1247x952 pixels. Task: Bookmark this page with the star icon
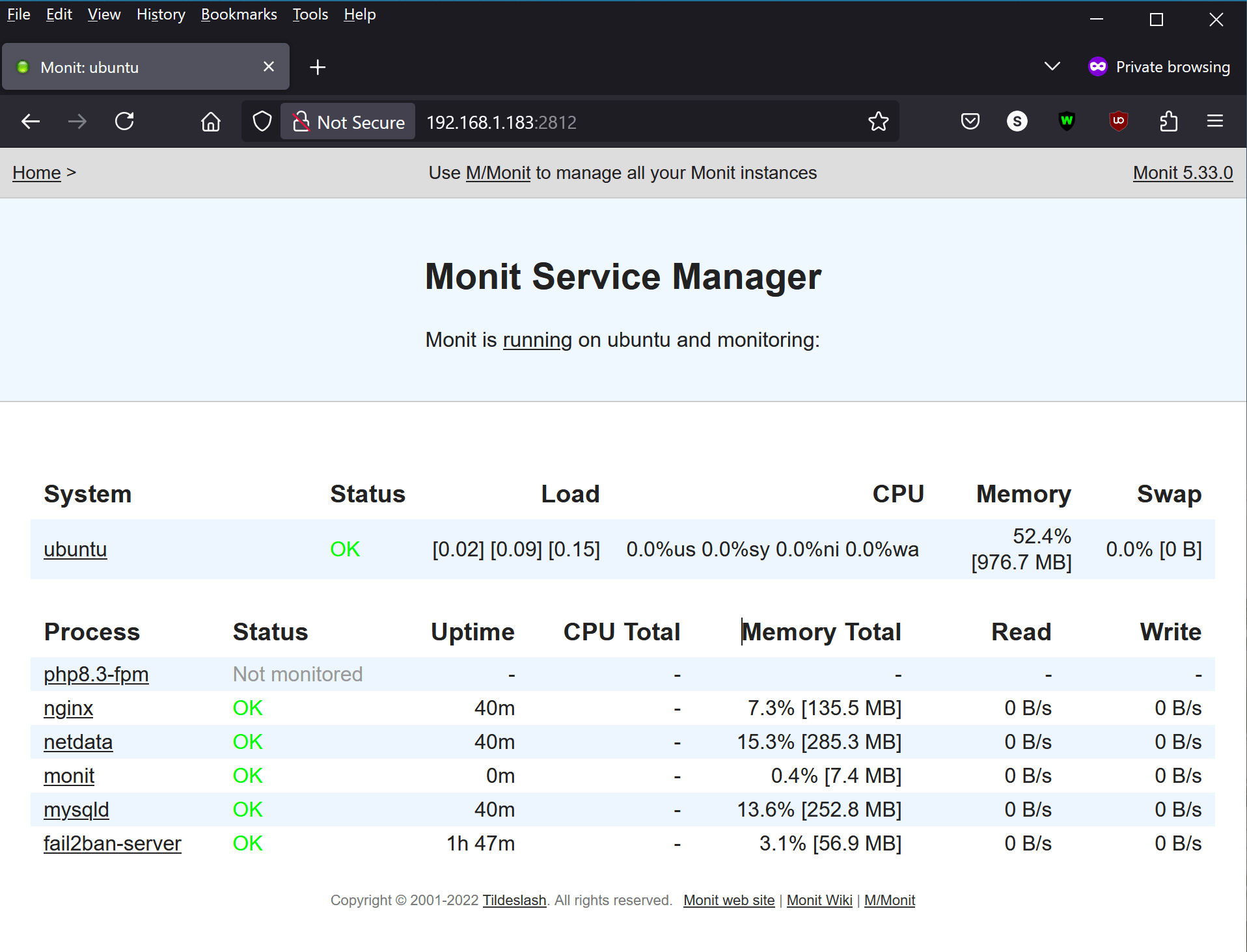point(878,122)
